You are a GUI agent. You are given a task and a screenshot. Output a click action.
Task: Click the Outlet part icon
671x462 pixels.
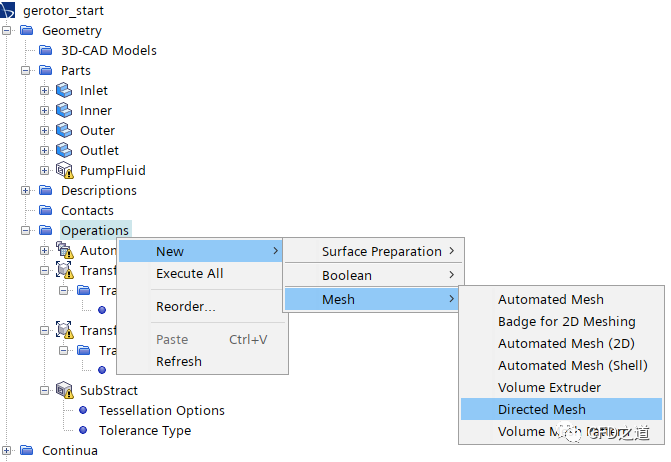click(64, 151)
